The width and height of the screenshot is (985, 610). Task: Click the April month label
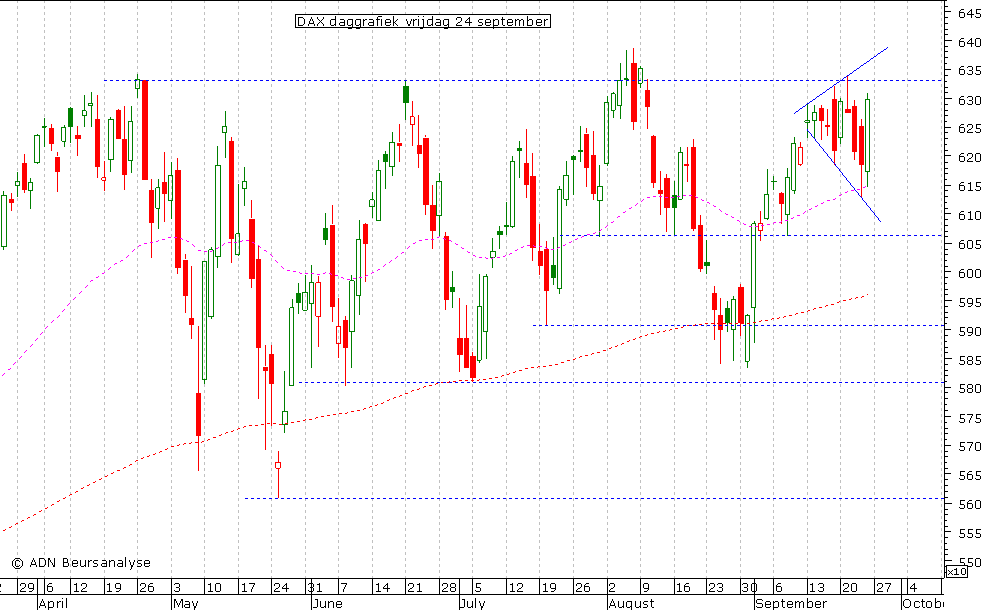tap(53, 604)
